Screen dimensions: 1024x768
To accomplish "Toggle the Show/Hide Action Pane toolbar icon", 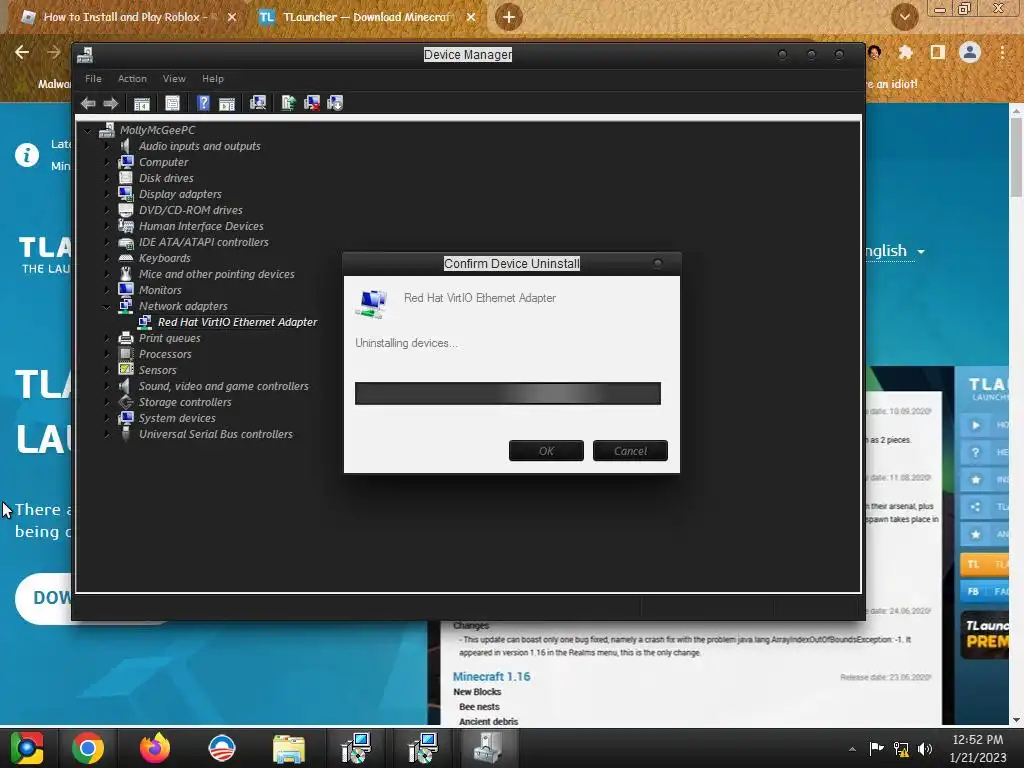I will (x=227, y=103).
